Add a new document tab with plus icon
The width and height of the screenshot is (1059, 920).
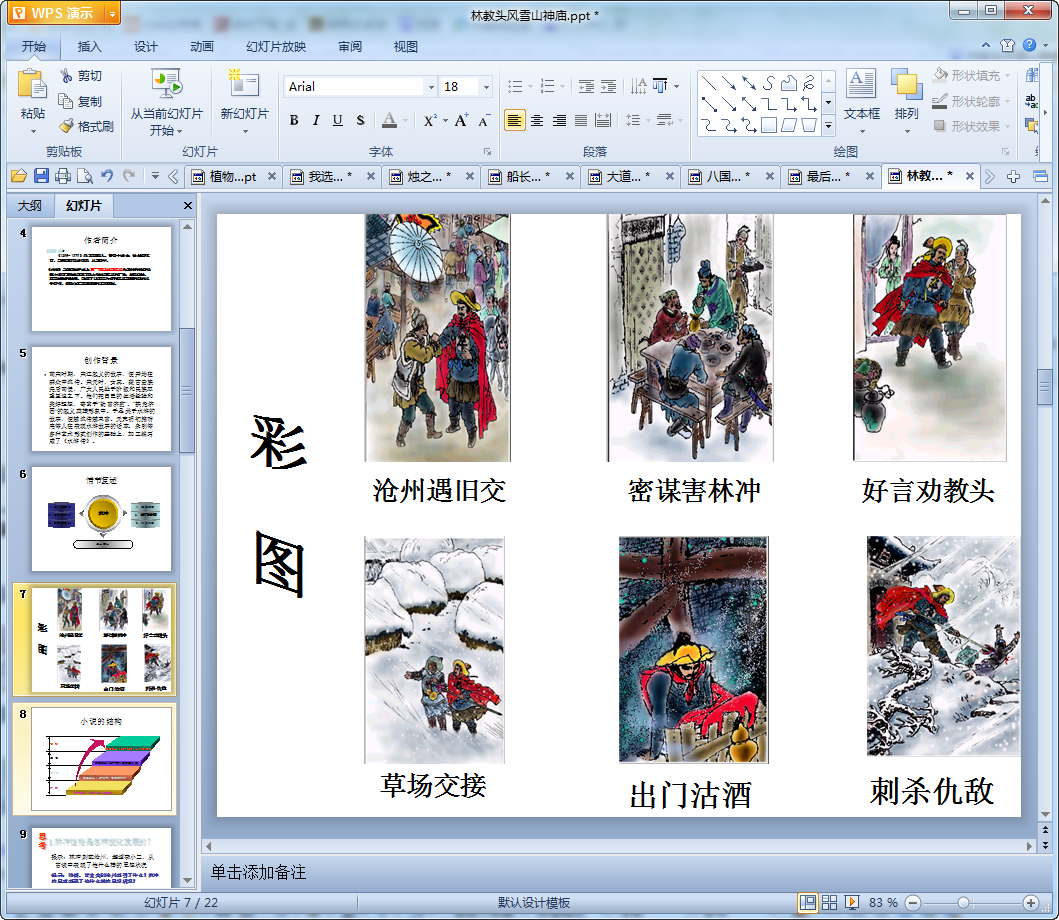1013,176
